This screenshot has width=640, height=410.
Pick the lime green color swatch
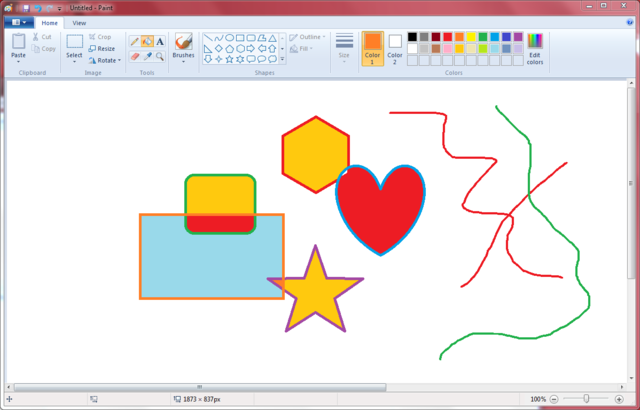[483, 49]
